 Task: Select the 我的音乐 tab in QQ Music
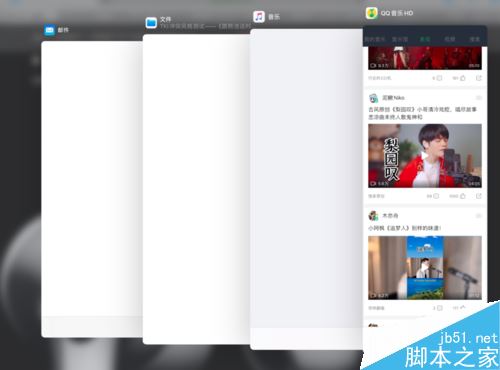375,39
